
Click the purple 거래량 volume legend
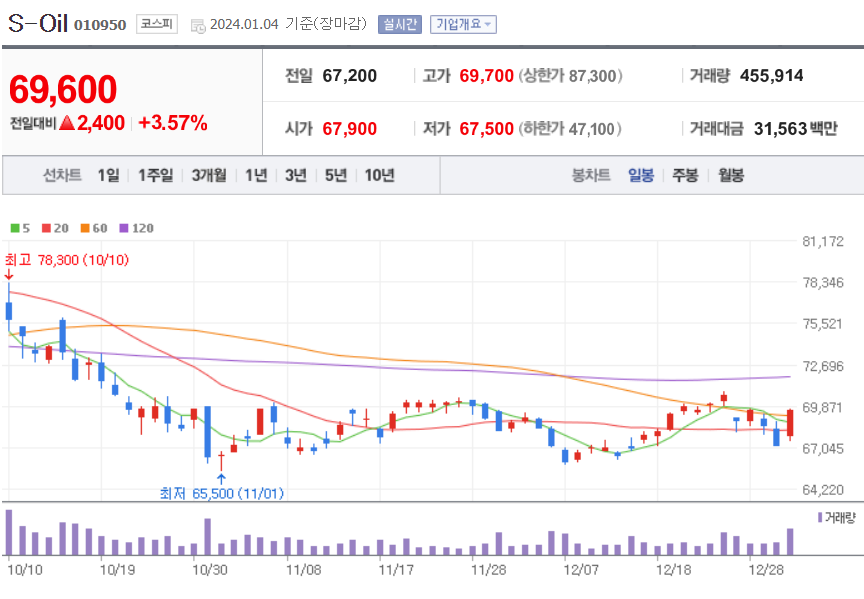[836, 517]
